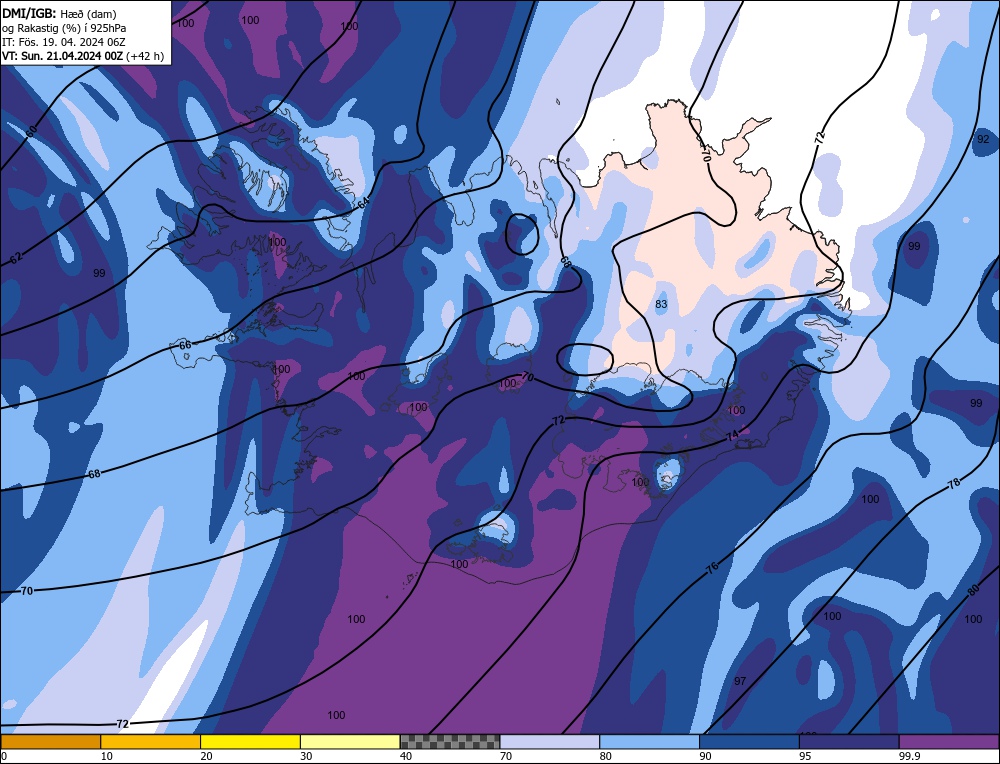The height and width of the screenshot is (764, 1000).
Task: Click the bright yellow 20–30 legend swatch
Action: [250, 741]
